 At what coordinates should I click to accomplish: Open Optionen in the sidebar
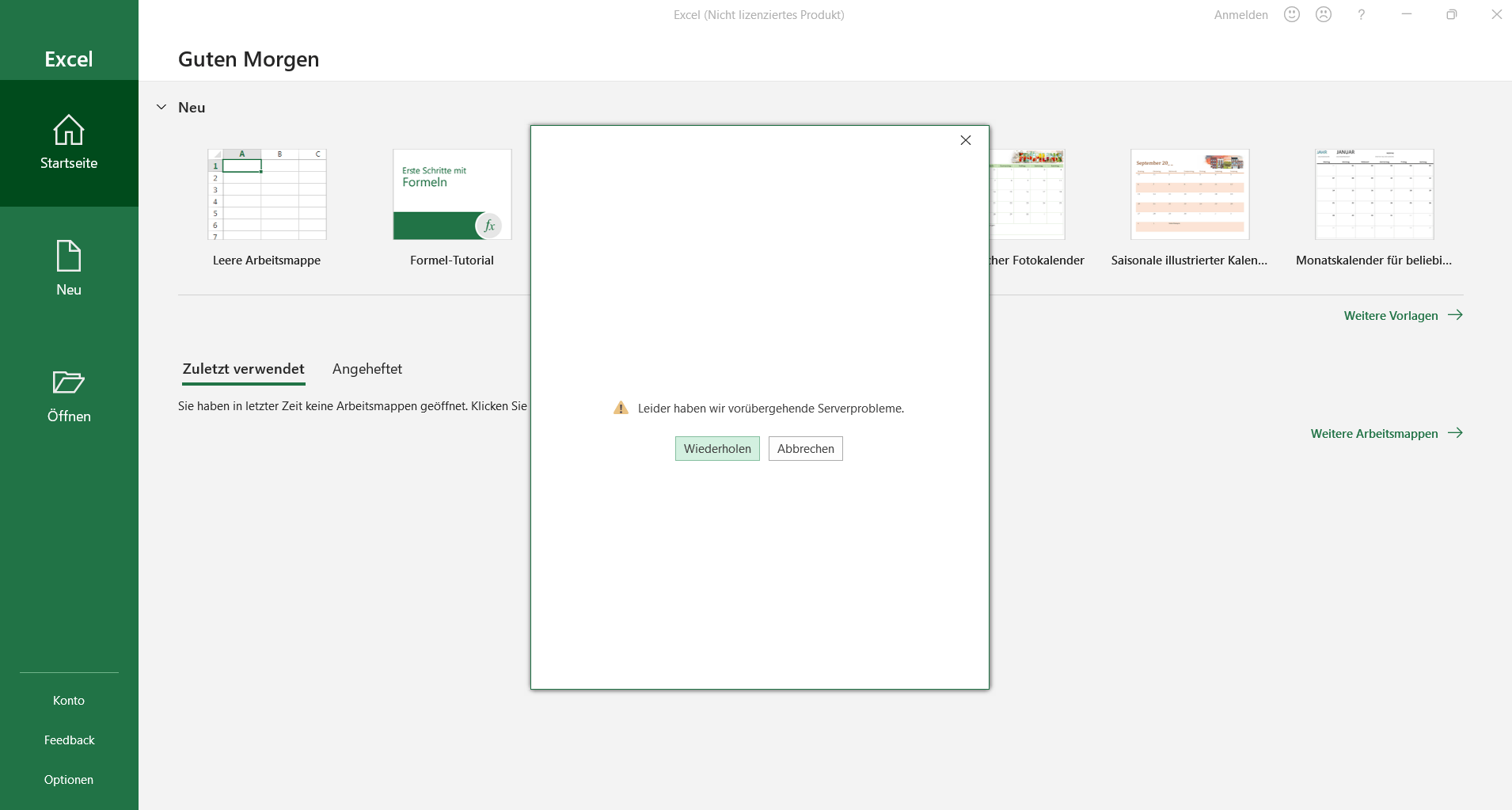(x=69, y=780)
